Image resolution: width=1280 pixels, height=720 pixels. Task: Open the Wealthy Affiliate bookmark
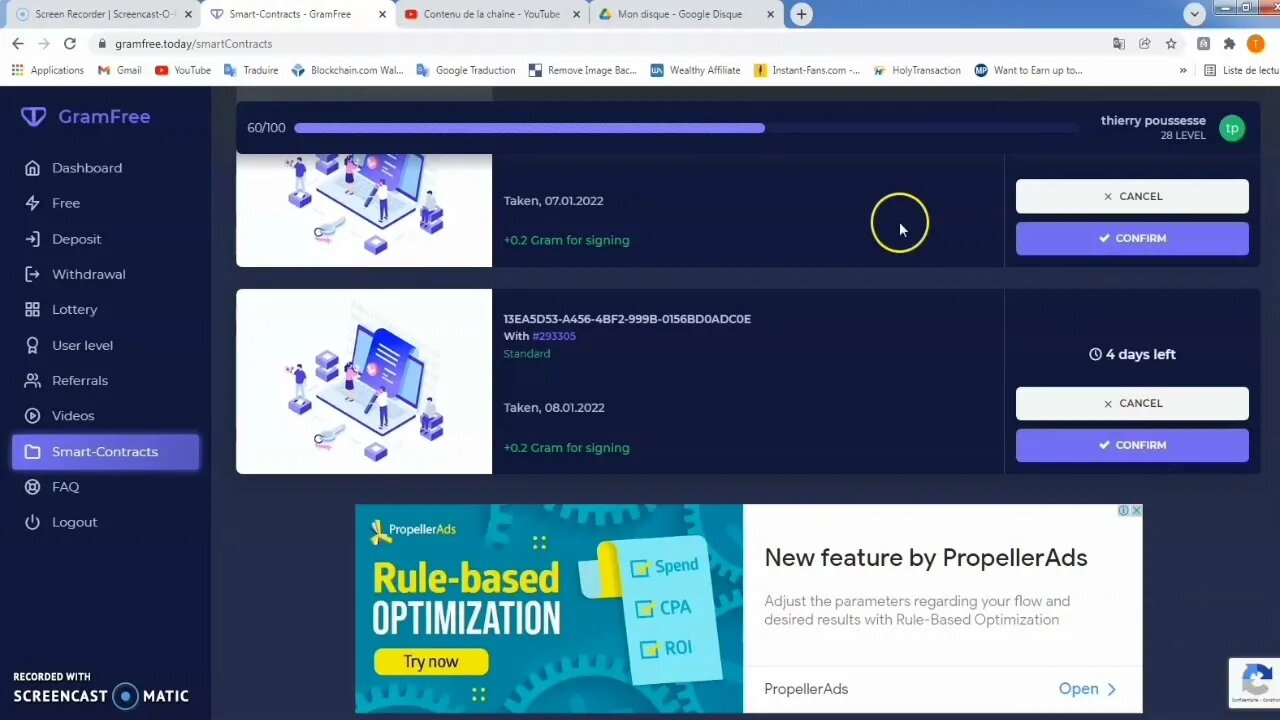click(x=696, y=70)
